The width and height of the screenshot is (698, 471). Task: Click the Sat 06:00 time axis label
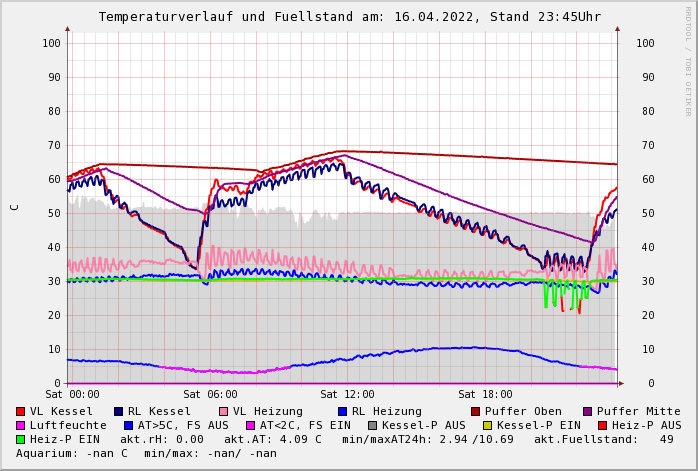210,395
